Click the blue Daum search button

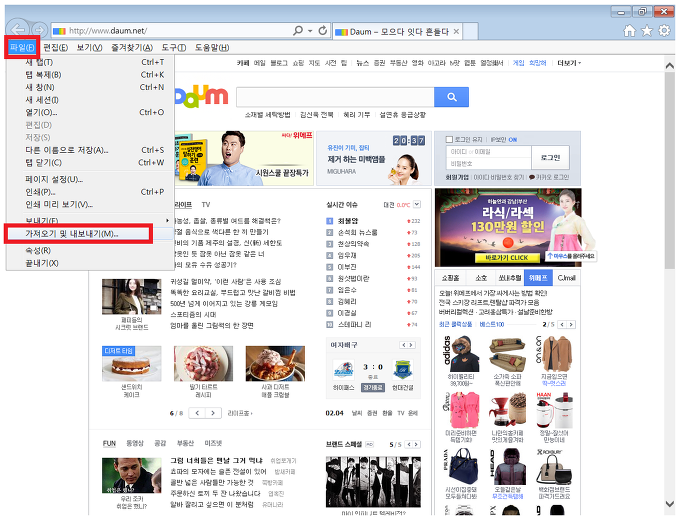click(x=451, y=97)
